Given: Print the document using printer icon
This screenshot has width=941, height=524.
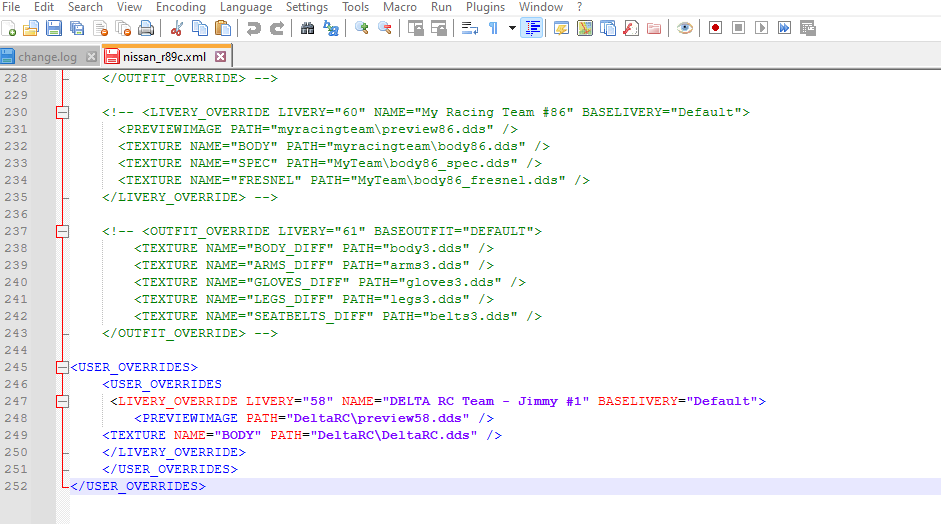Looking at the screenshot, I should [146, 28].
